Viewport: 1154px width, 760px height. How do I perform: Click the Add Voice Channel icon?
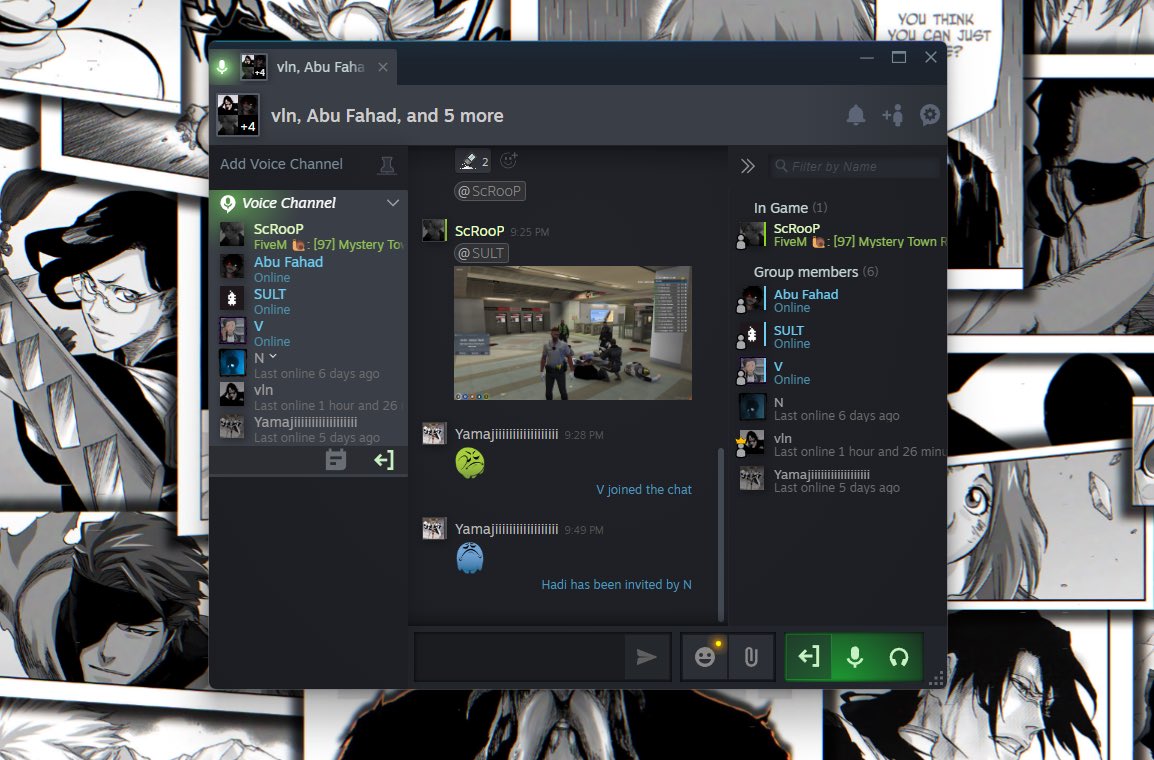coord(386,165)
